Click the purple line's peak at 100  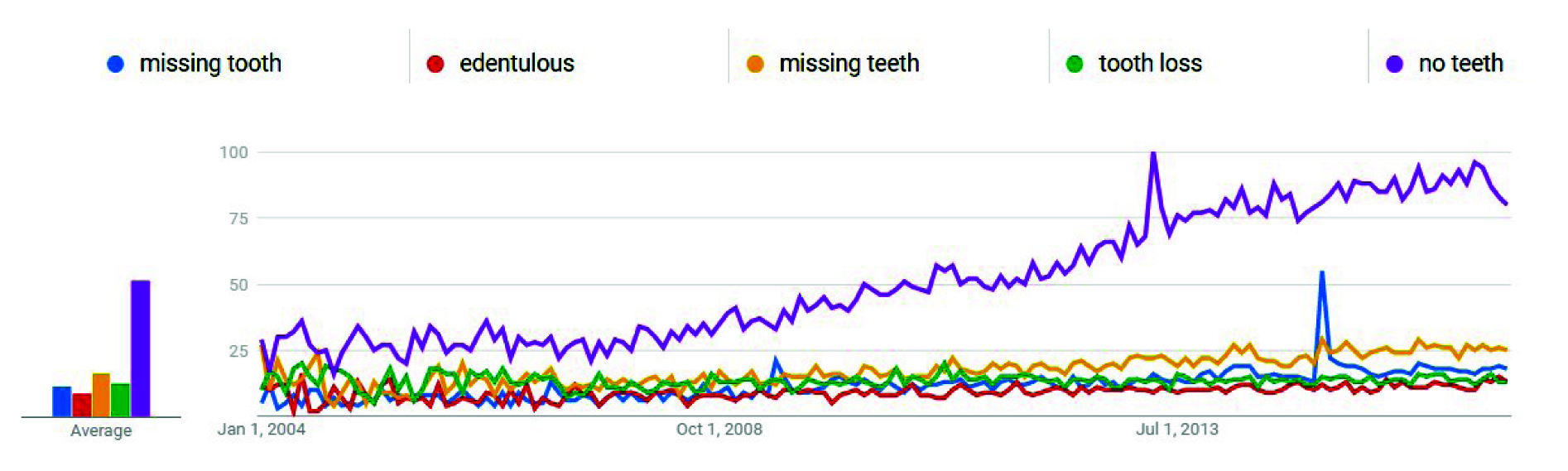1153,154
